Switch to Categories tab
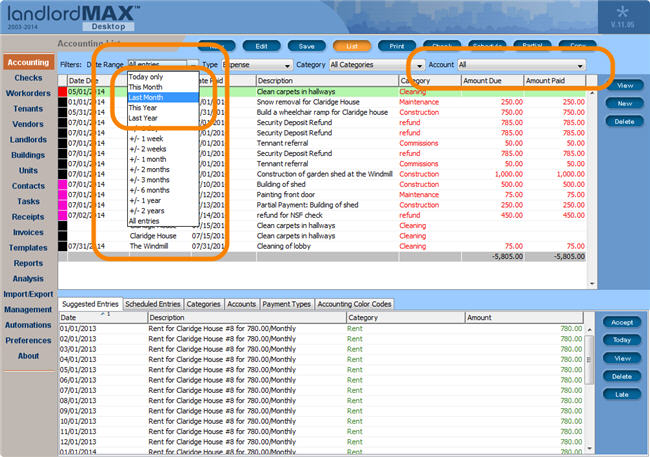The width and height of the screenshot is (650, 457). coord(204,304)
